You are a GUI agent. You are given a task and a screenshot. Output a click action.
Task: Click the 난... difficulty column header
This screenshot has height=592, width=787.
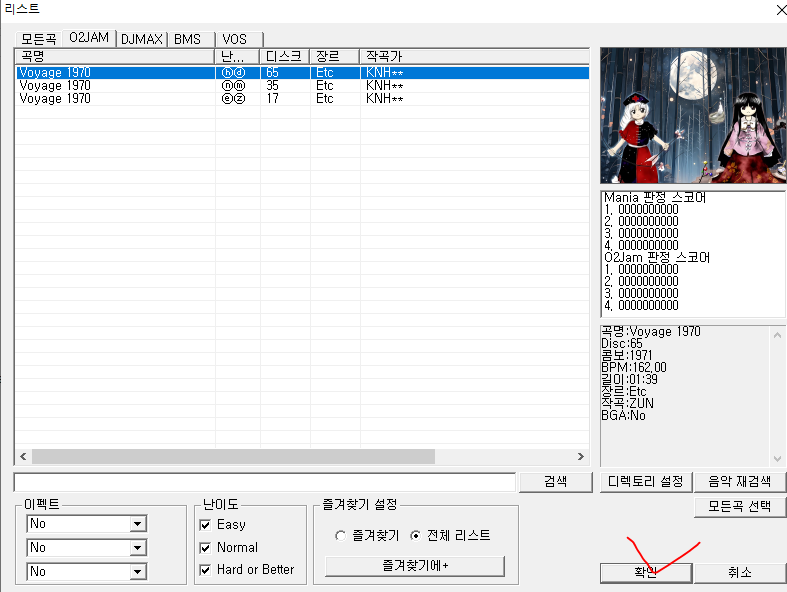click(237, 56)
